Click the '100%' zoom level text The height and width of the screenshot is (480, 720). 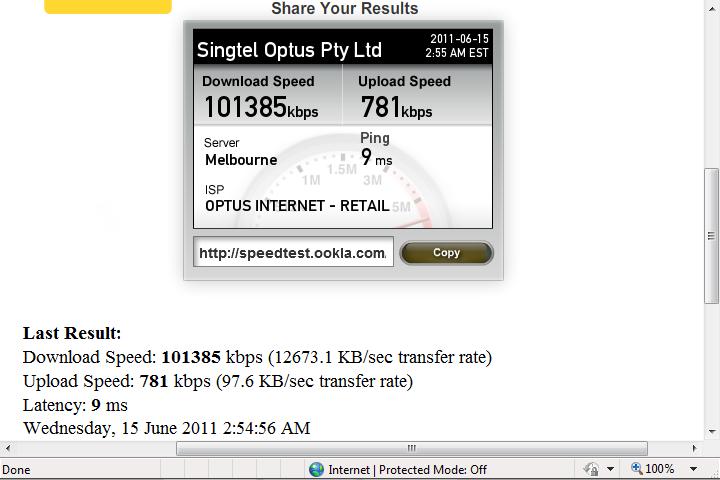point(659,469)
